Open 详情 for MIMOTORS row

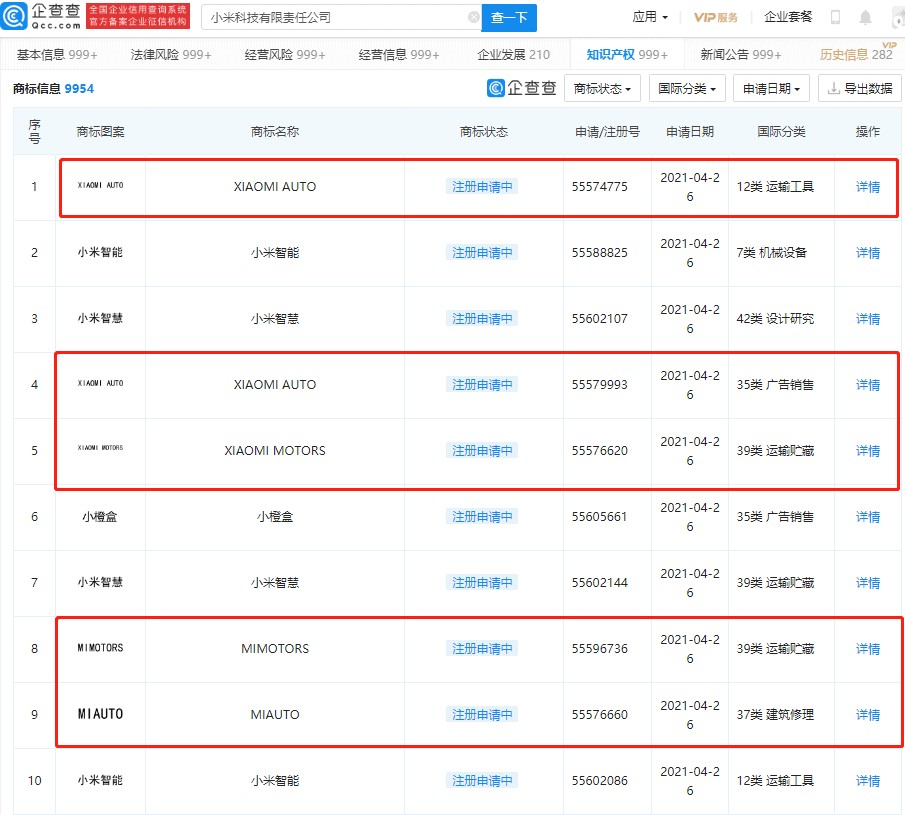point(867,649)
